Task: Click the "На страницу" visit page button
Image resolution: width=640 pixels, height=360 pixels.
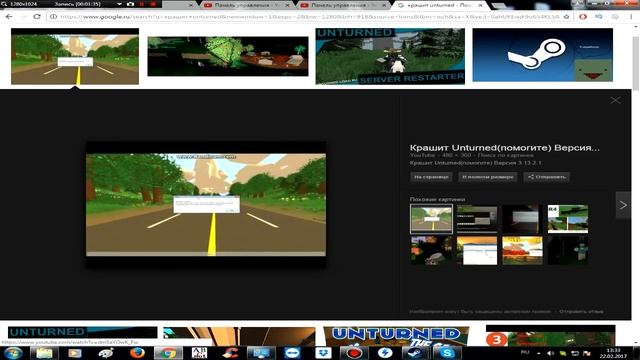Action: click(x=431, y=177)
